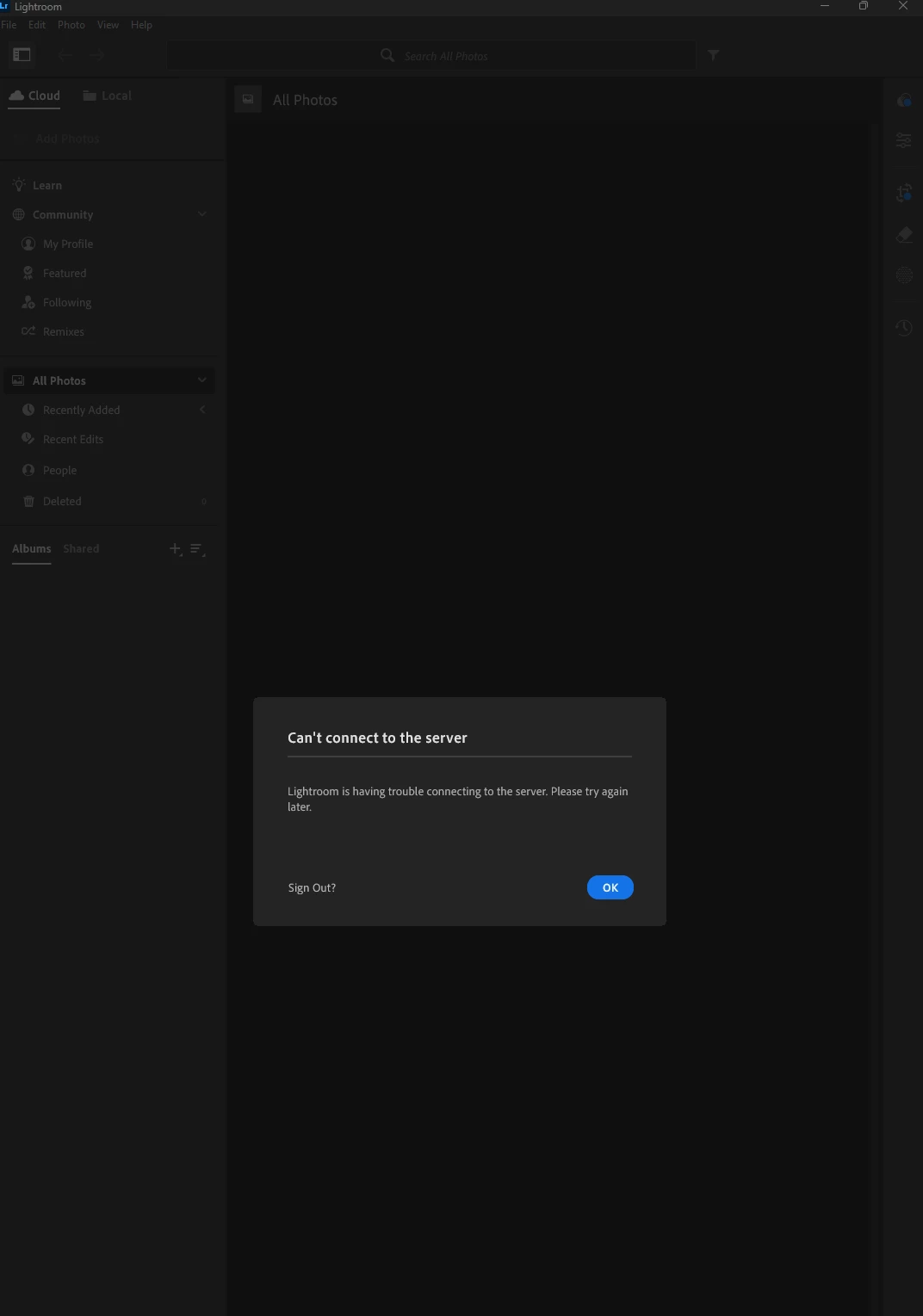923x1316 pixels.
Task: Click the People face icon
Action: click(x=28, y=470)
